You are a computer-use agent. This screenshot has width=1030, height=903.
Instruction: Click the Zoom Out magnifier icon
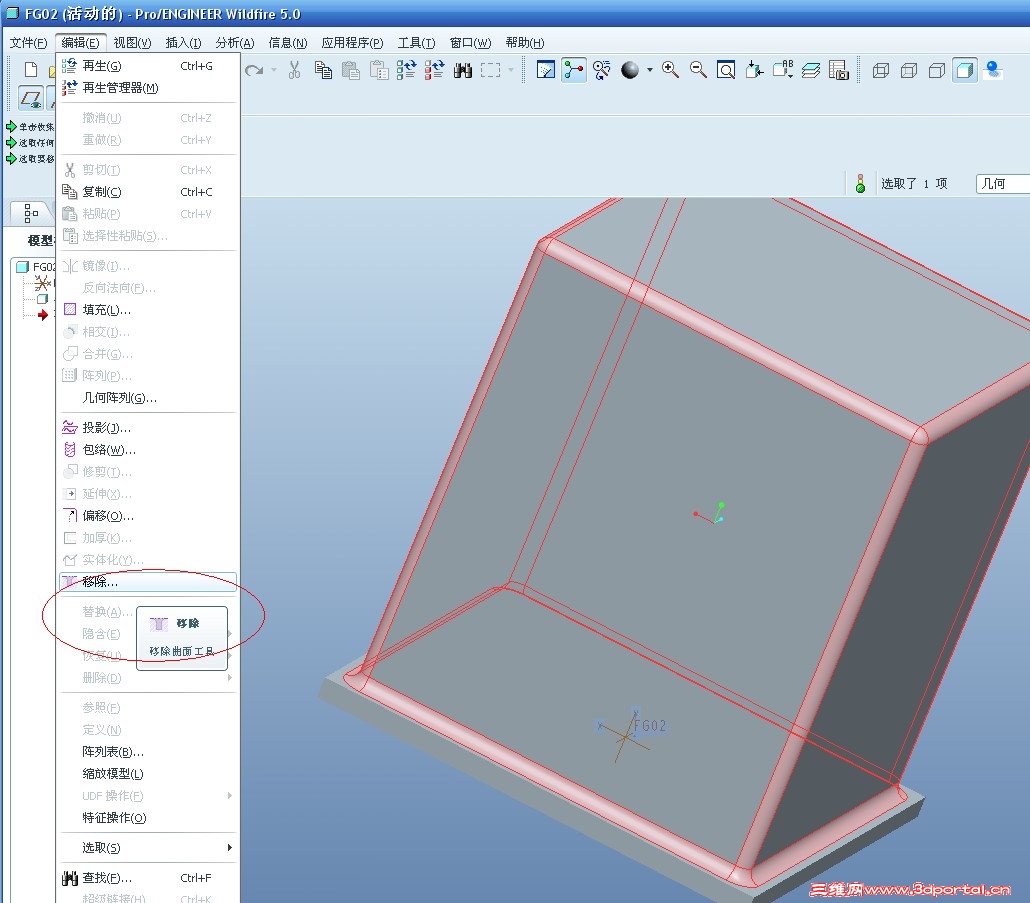(698, 70)
